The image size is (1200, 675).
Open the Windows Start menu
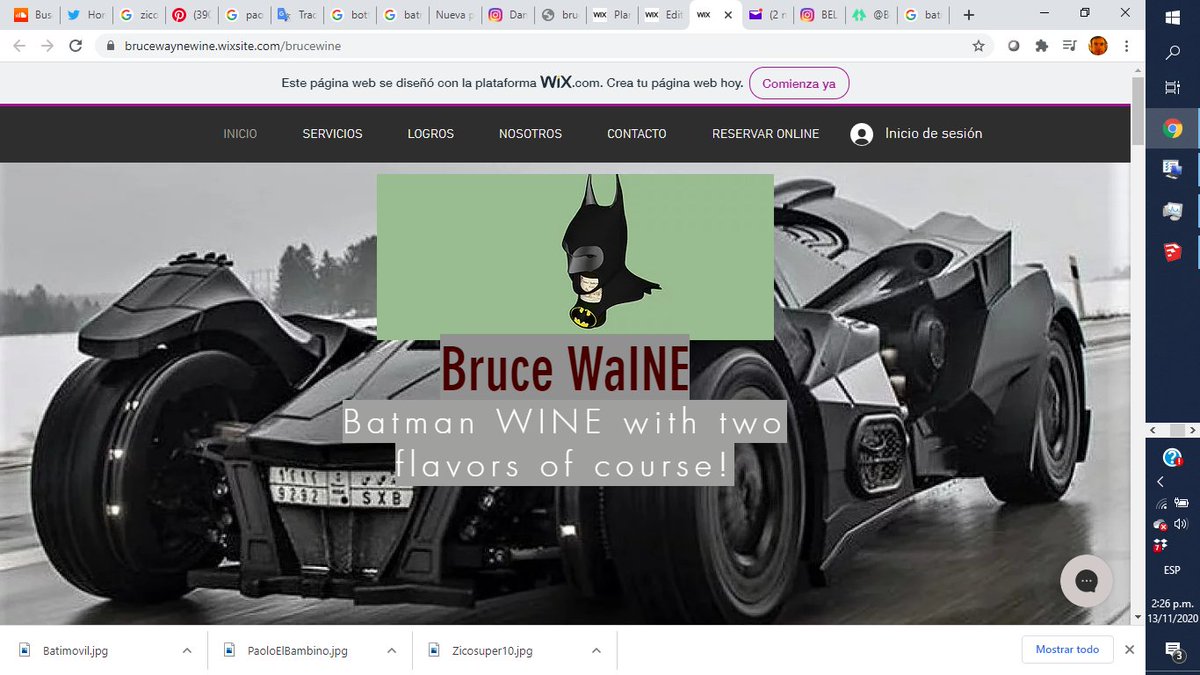click(1172, 17)
